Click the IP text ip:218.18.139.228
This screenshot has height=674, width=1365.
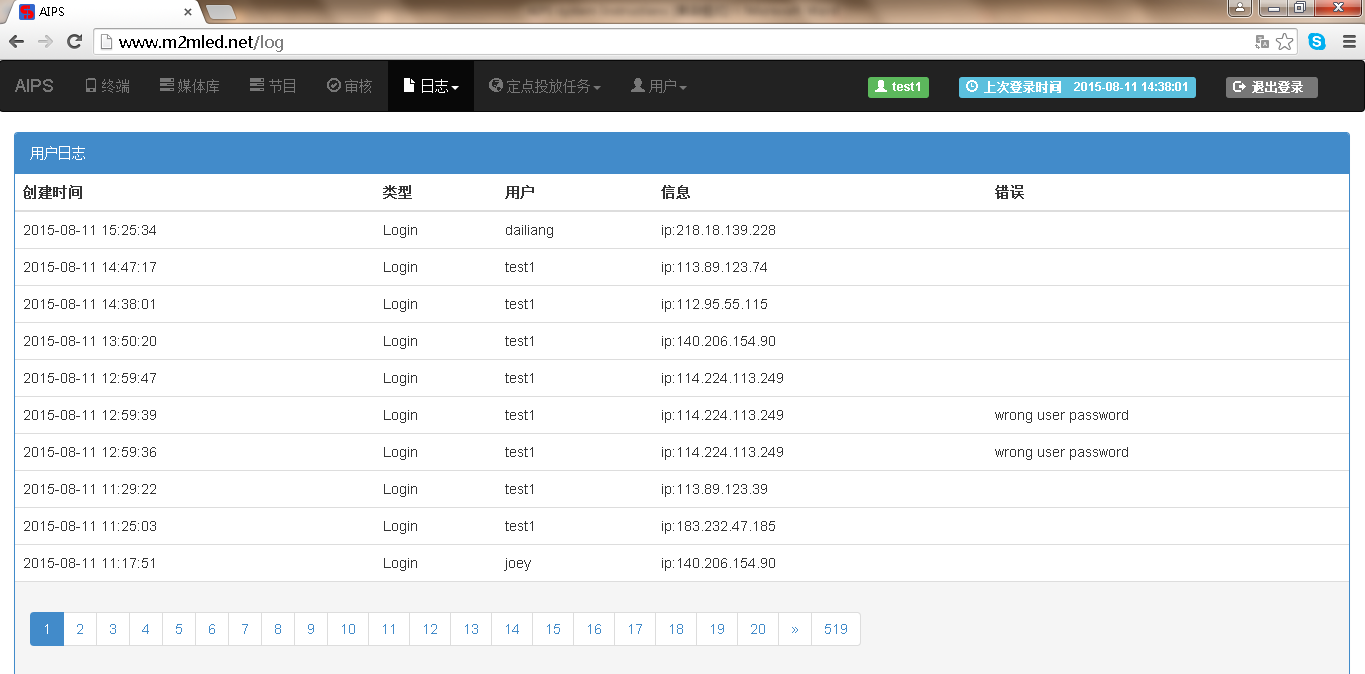coord(718,230)
